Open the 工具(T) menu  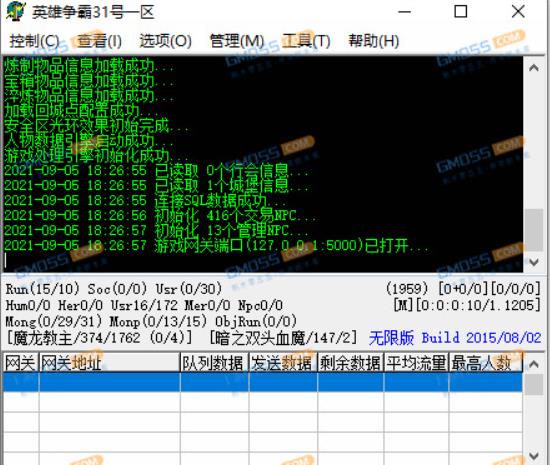[x=306, y=41]
